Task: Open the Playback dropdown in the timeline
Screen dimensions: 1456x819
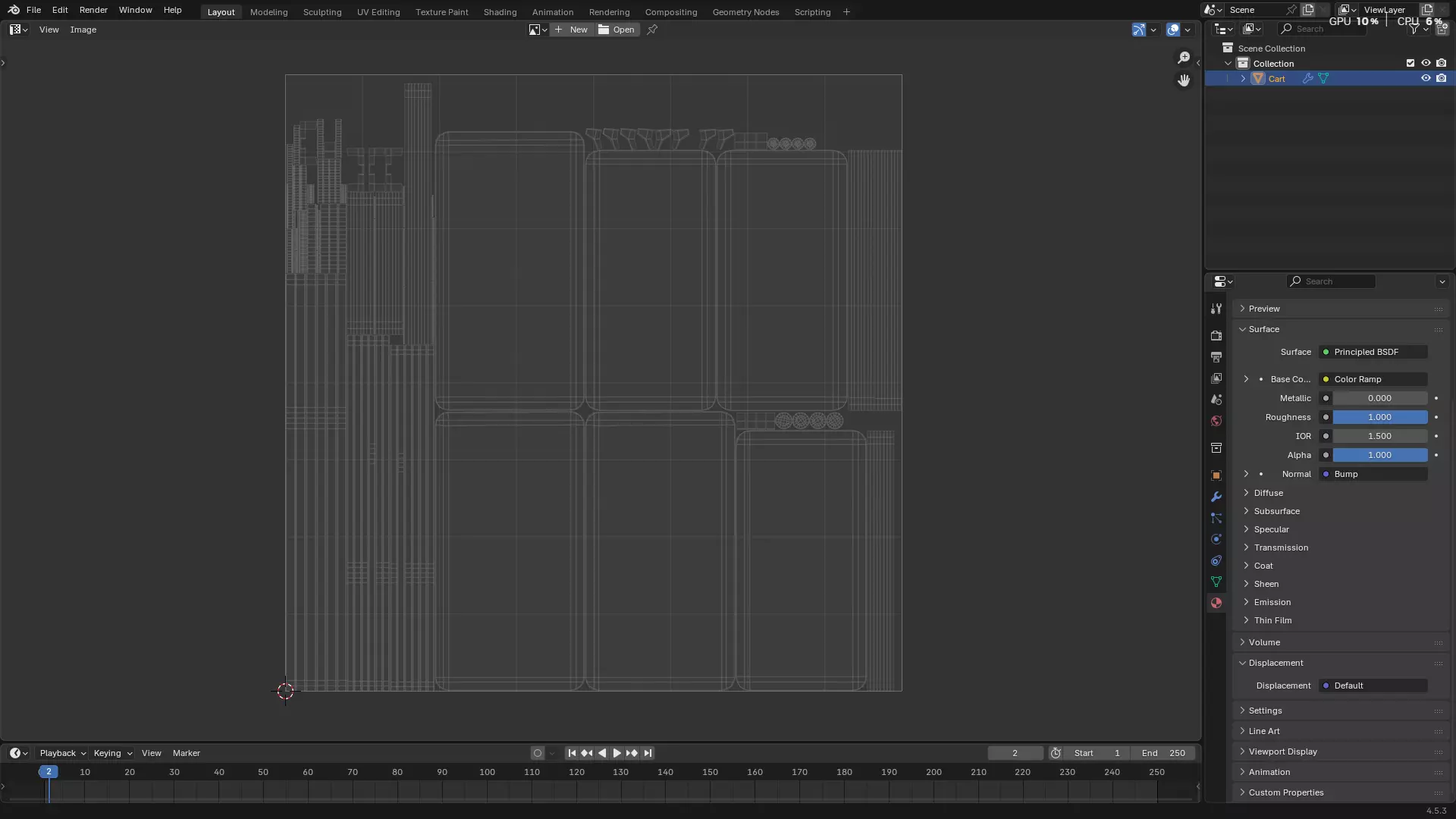Action: 62,753
